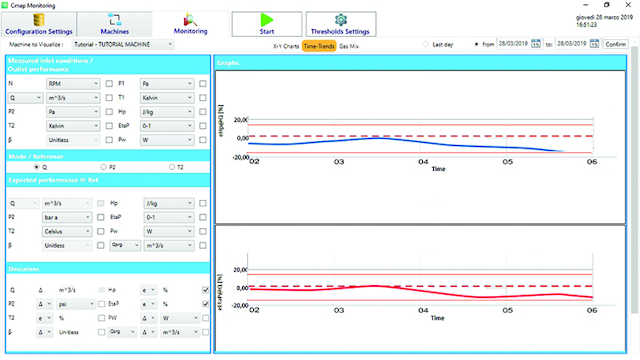Open the T1 Kelvin unit dropdown
Viewport: 640px width, 360px height.
pyautogui.click(x=167, y=98)
